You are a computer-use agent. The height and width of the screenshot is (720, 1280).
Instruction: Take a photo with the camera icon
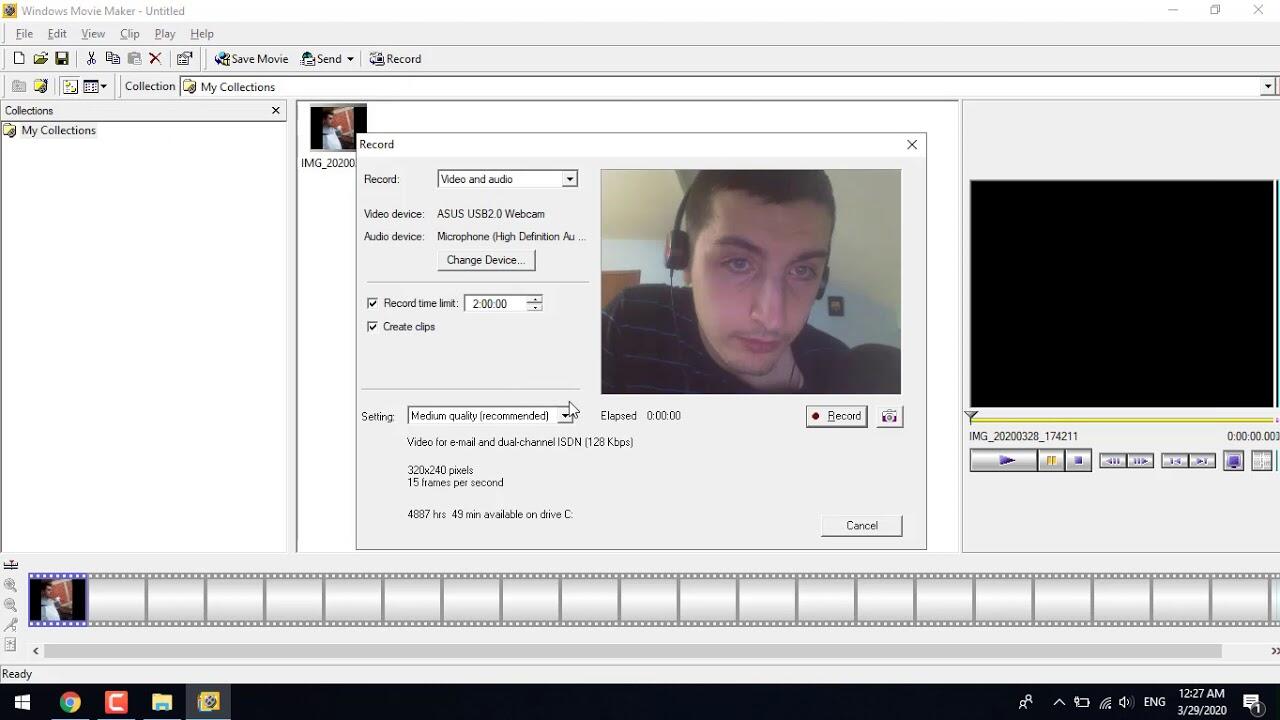tap(889, 416)
